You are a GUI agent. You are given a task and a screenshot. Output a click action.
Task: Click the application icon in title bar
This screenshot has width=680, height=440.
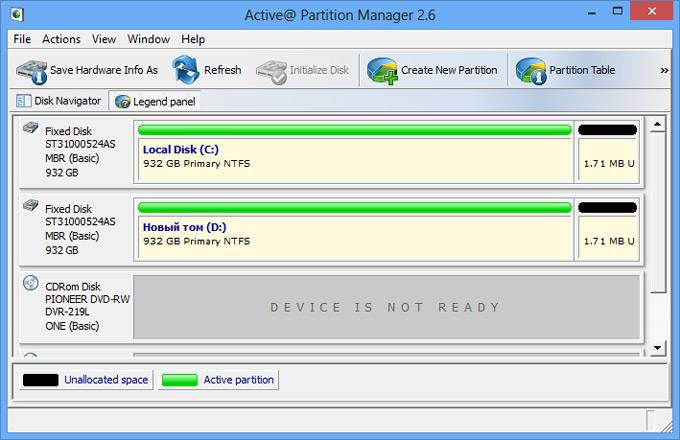coord(17,15)
